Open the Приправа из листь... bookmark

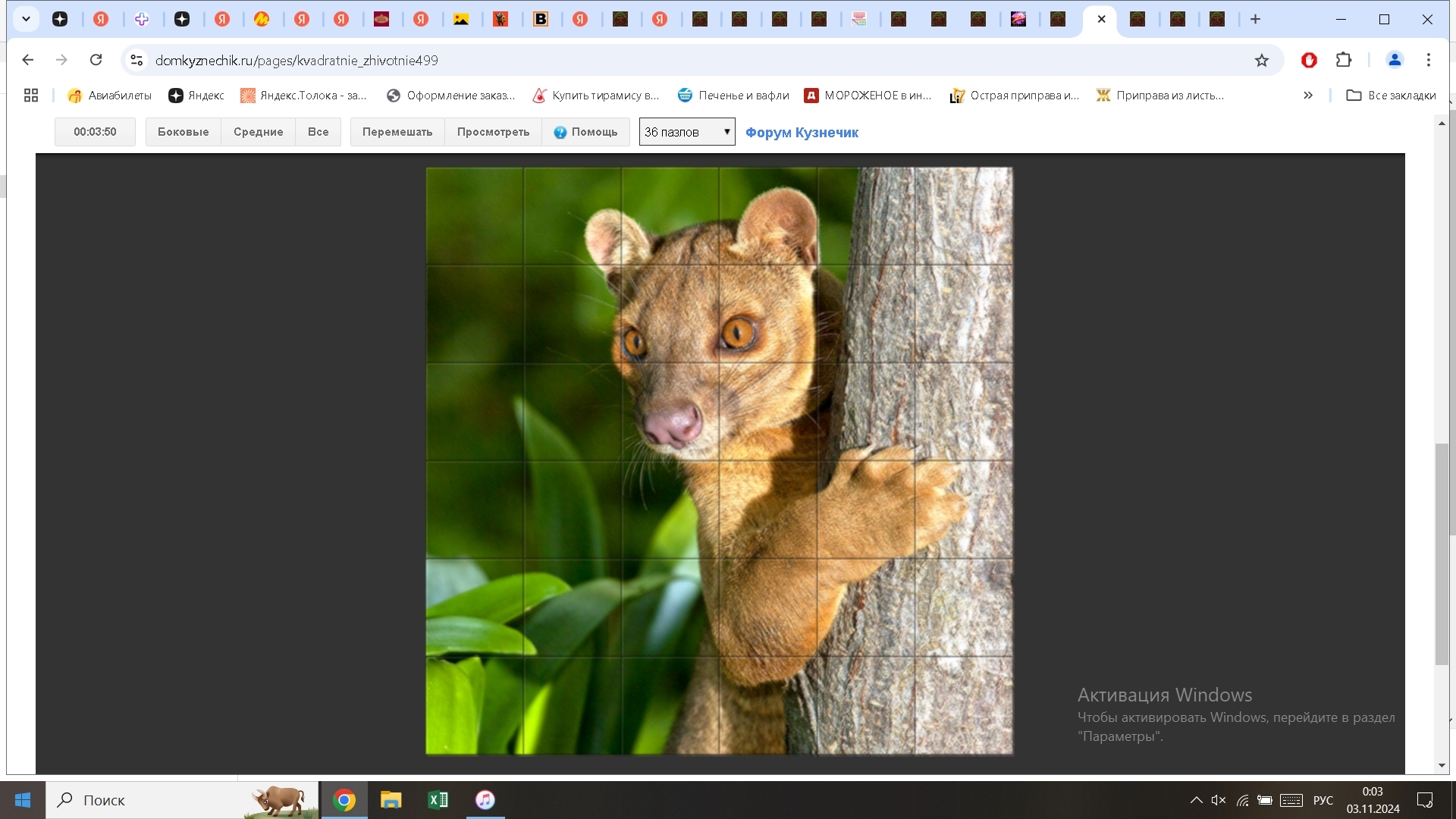[x=1160, y=95]
